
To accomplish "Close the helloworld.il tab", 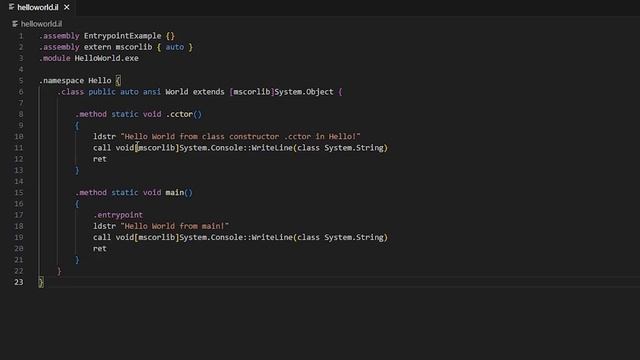I will [67, 7].
